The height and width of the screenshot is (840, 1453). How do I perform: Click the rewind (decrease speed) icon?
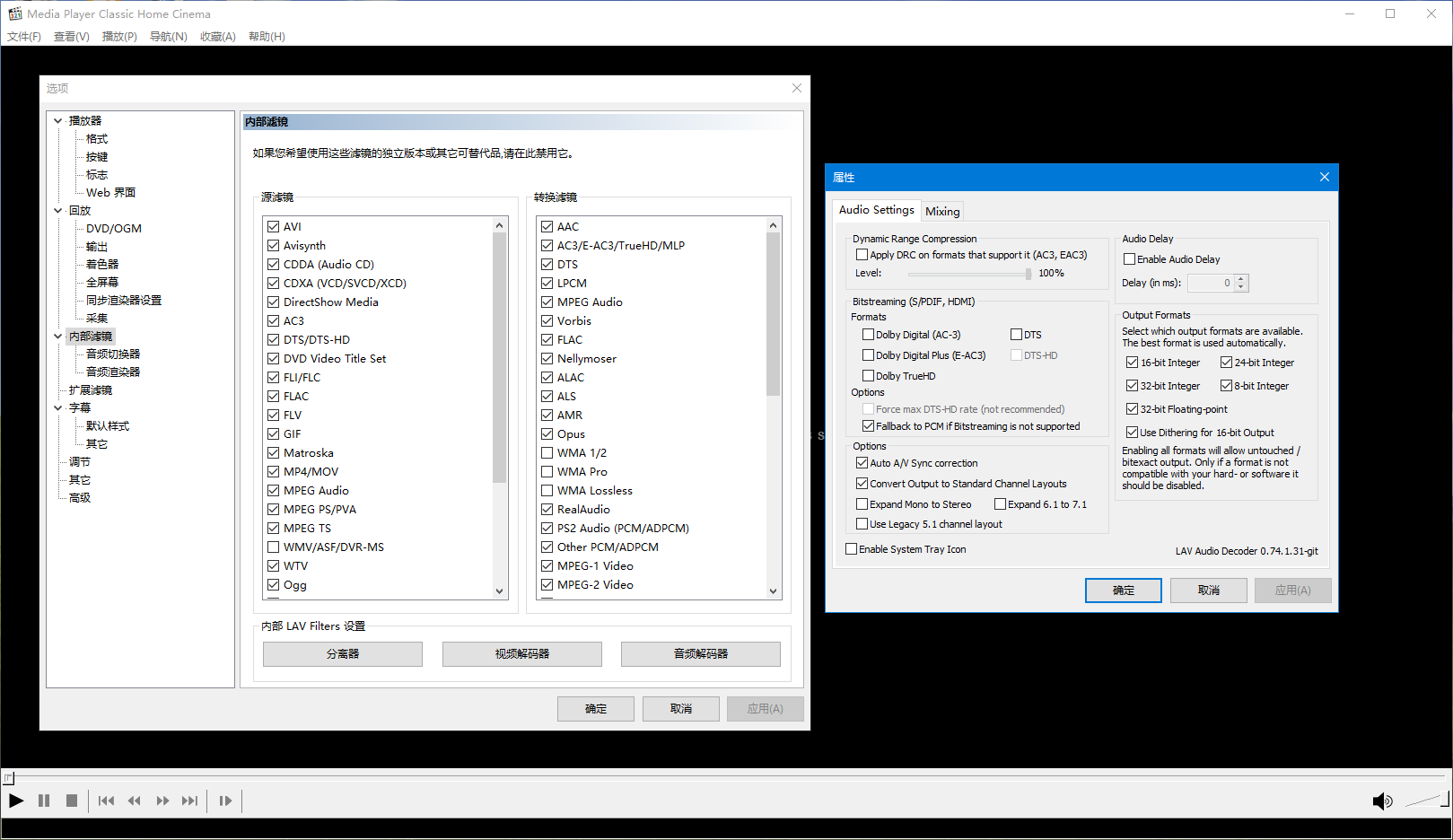point(135,801)
